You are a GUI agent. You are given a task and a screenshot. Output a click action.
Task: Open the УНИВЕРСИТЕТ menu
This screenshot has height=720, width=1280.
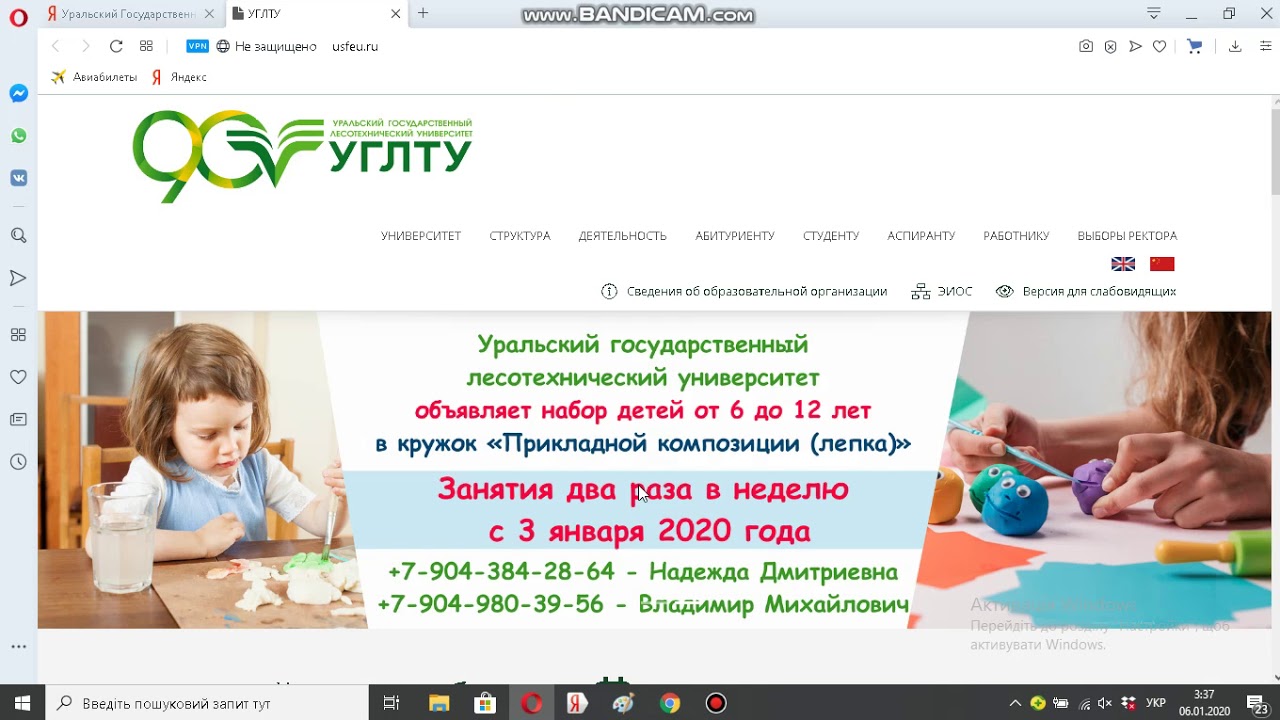tap(421, 236)
